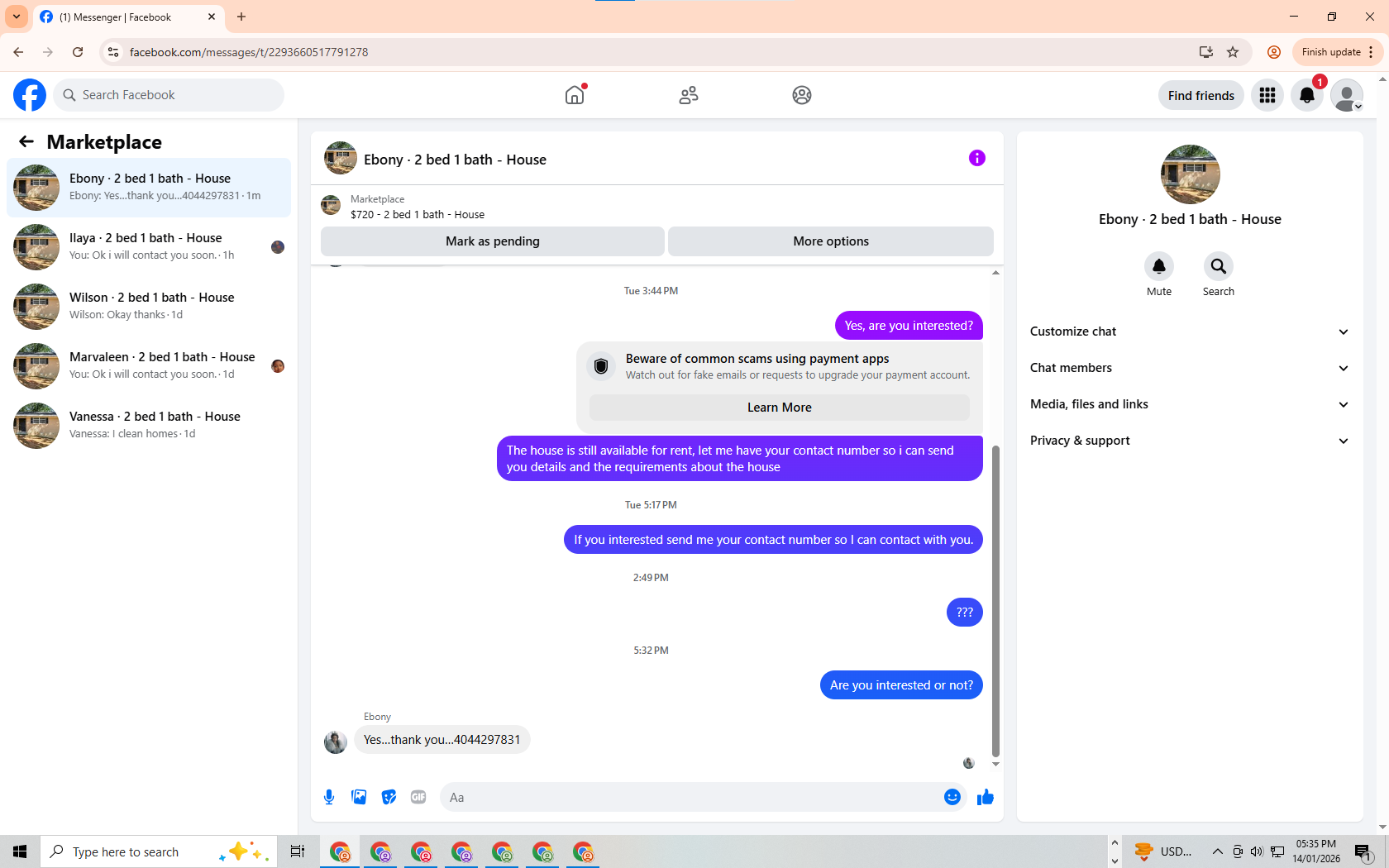Open the account profile avatar menu

[1347, 95]
